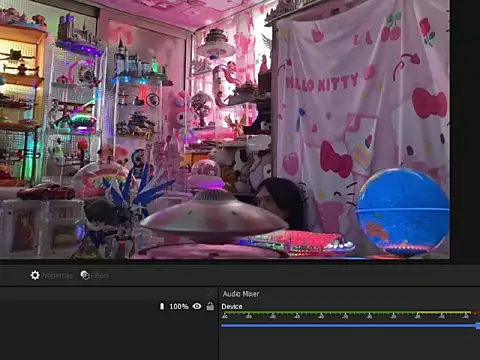Select the Device audio source label
Screen dimensions: 480x360
point(232,306)
